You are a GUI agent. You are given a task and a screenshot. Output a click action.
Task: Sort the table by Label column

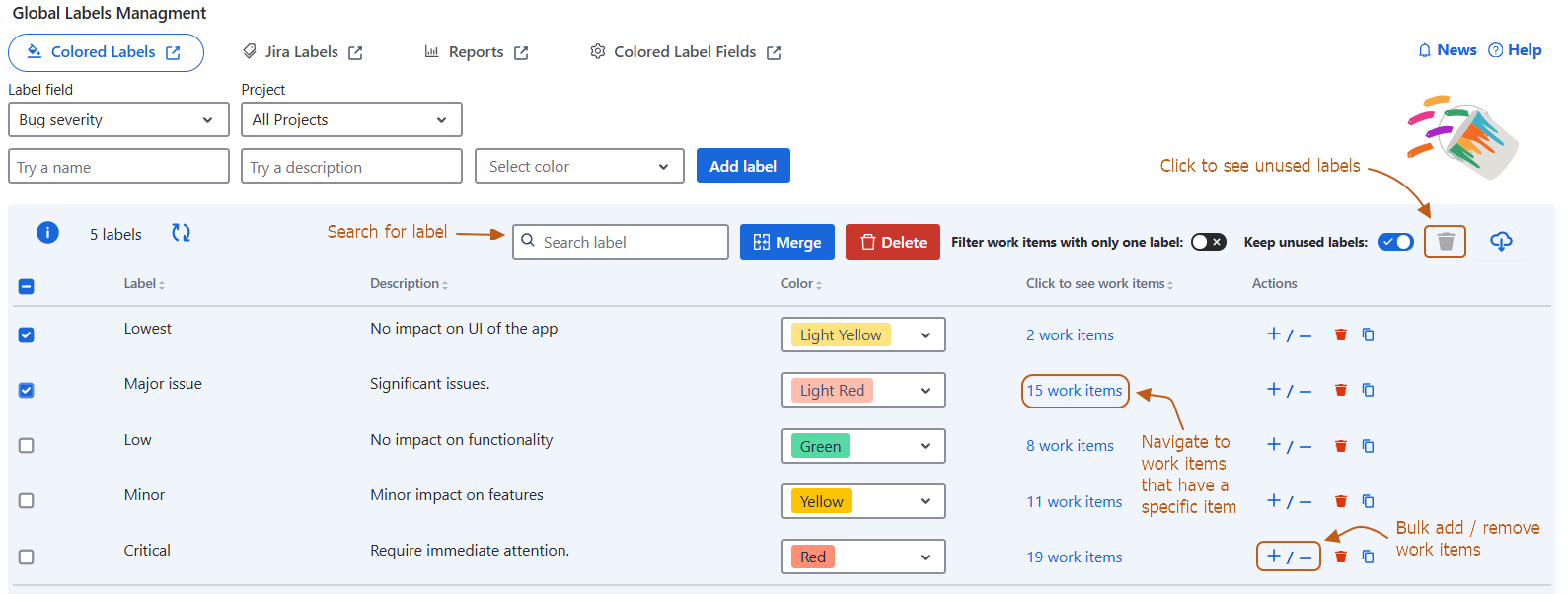point(144,284)
